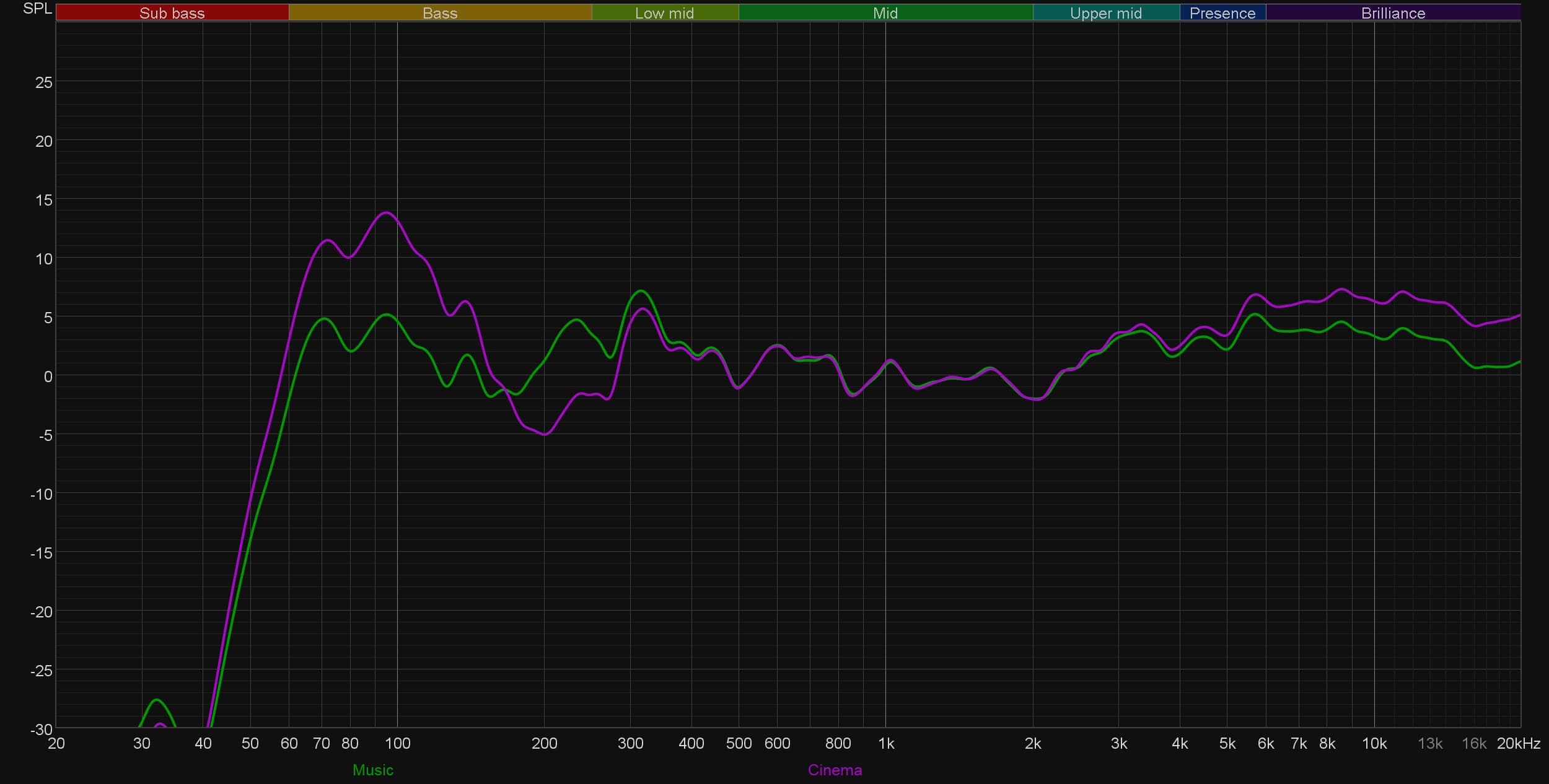1549x784 pixels.
Task: Click the Sub bass band header
Action: pos(172,13)
